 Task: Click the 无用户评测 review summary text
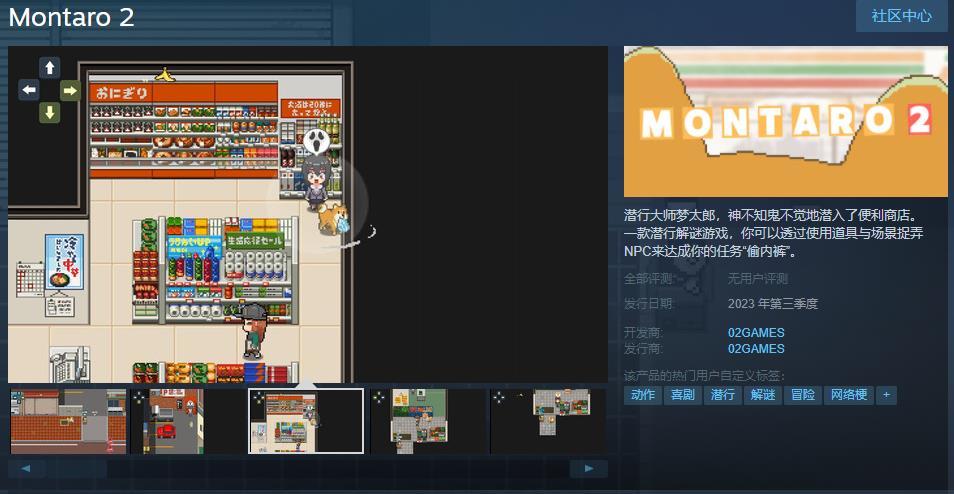pos(757,279)
